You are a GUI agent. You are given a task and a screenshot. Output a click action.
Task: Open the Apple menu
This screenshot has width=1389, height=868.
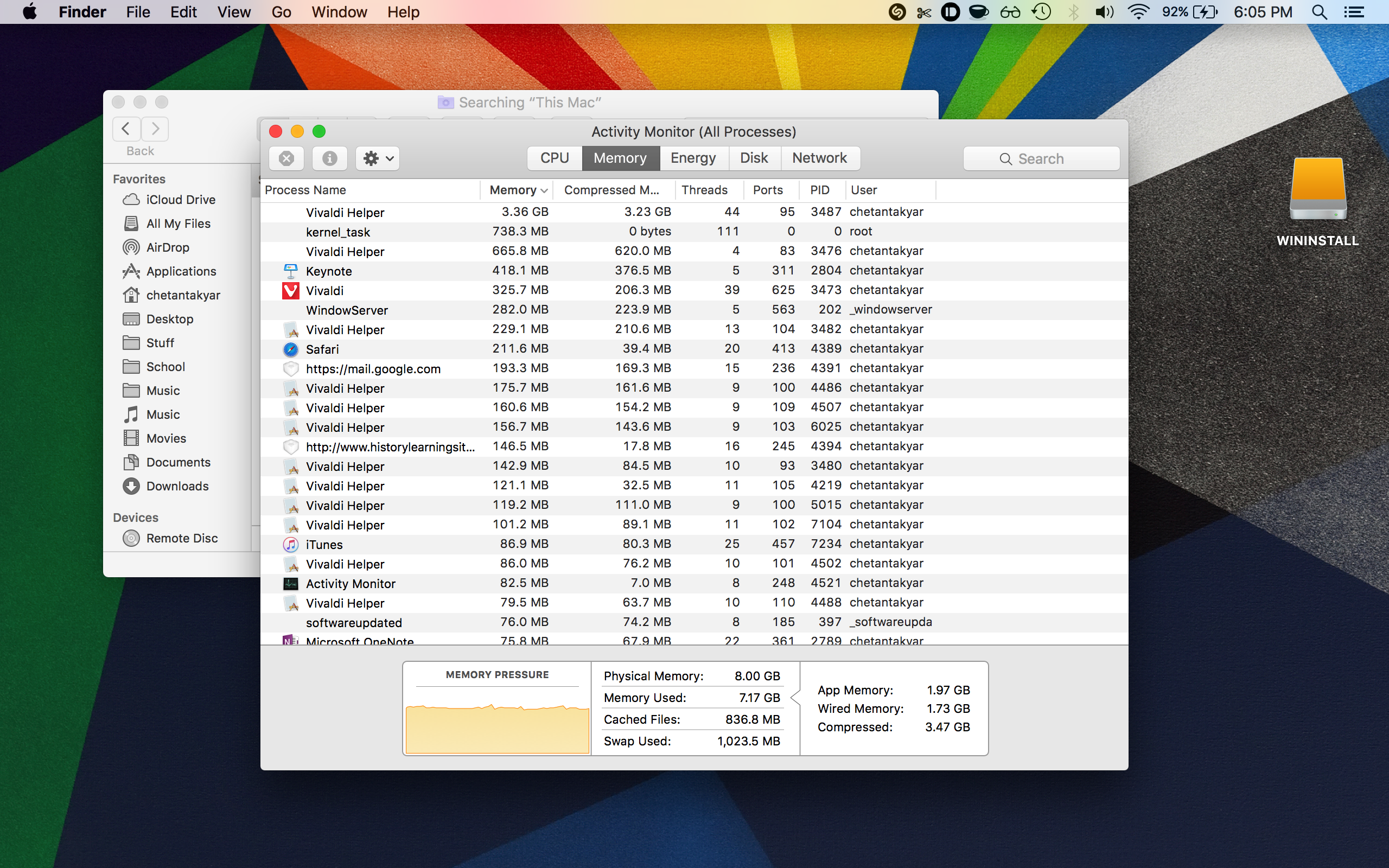coord(30,12)
